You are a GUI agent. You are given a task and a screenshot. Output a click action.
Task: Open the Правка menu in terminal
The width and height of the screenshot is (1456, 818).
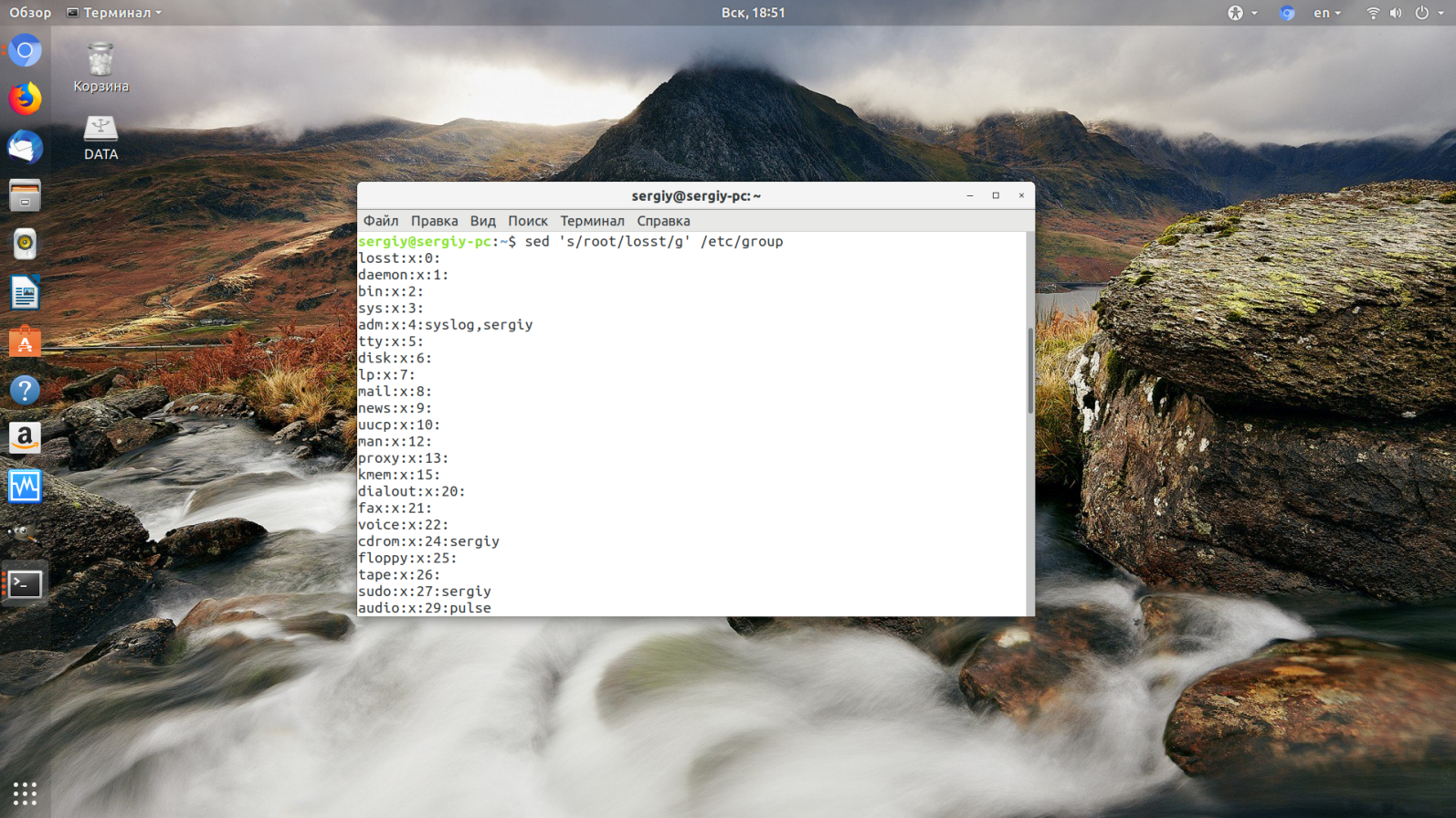pyautogui.click(x=434, y=221)
